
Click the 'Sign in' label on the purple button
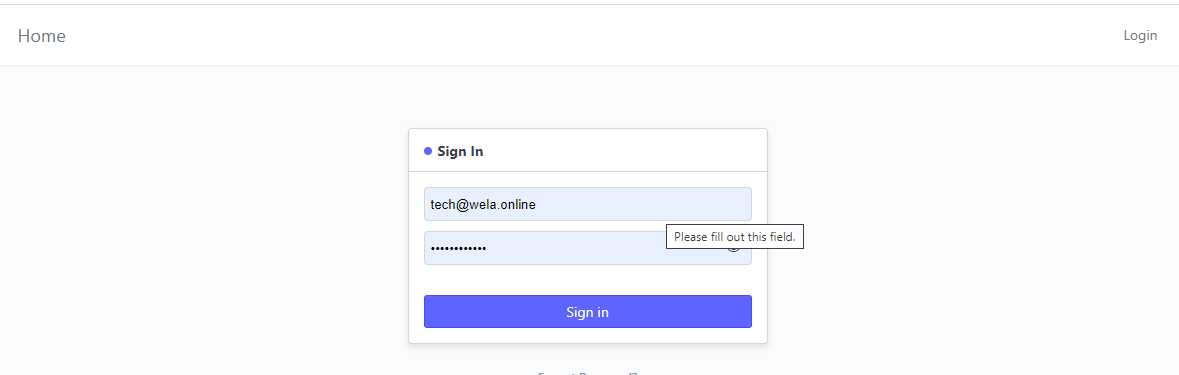coord(587,312)
